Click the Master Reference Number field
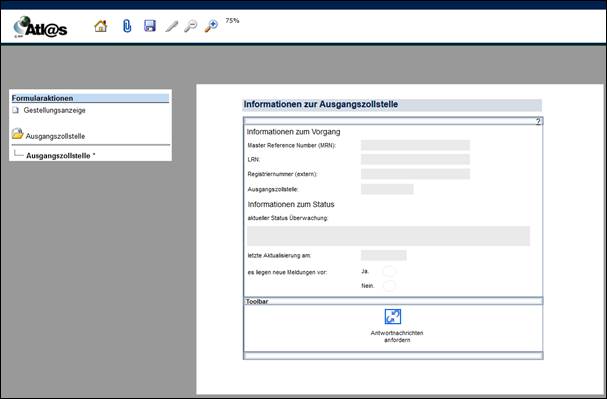Screen dimensions: 607x399 (415, 146)
